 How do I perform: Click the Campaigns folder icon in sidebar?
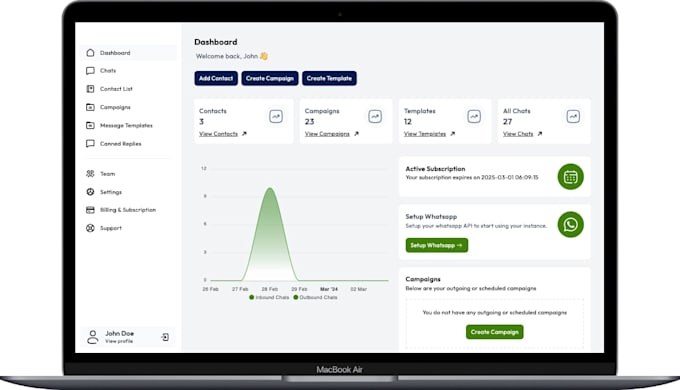pos(90,107)
